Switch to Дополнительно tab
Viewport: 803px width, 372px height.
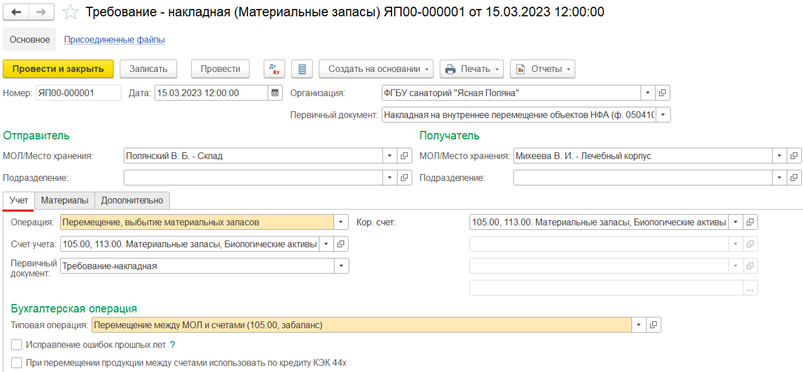[x=132, y=200]
